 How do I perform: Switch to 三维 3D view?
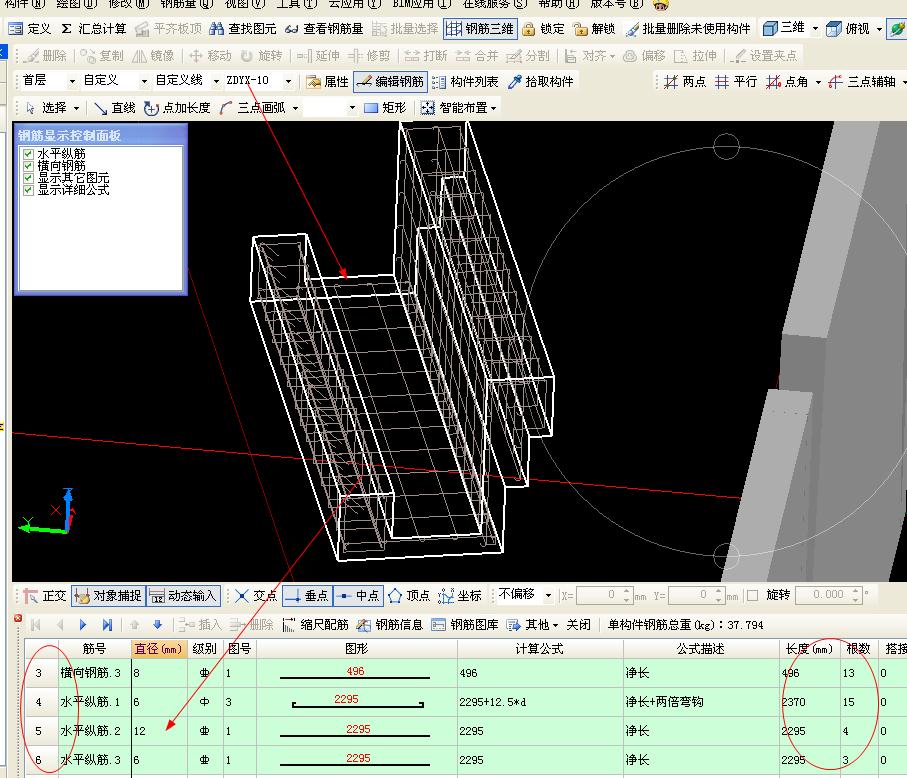tap(784, 28)
